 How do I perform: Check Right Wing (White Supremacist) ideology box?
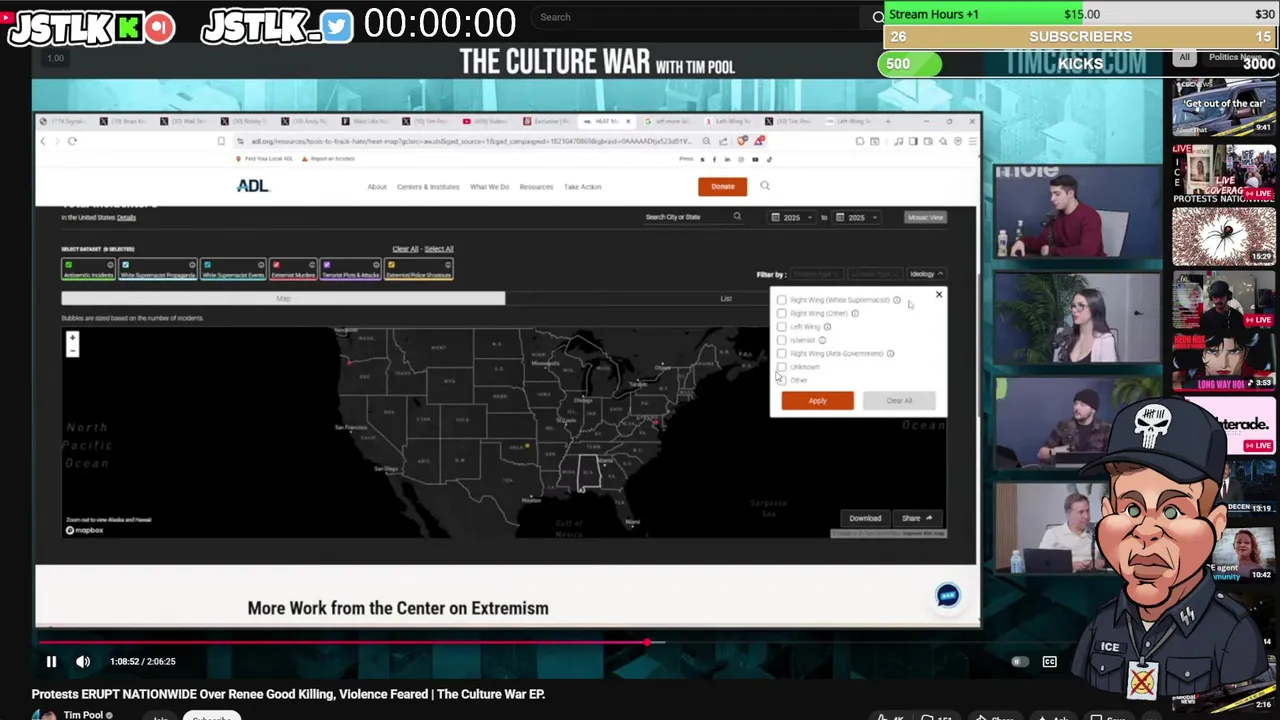tap(782, 300)
